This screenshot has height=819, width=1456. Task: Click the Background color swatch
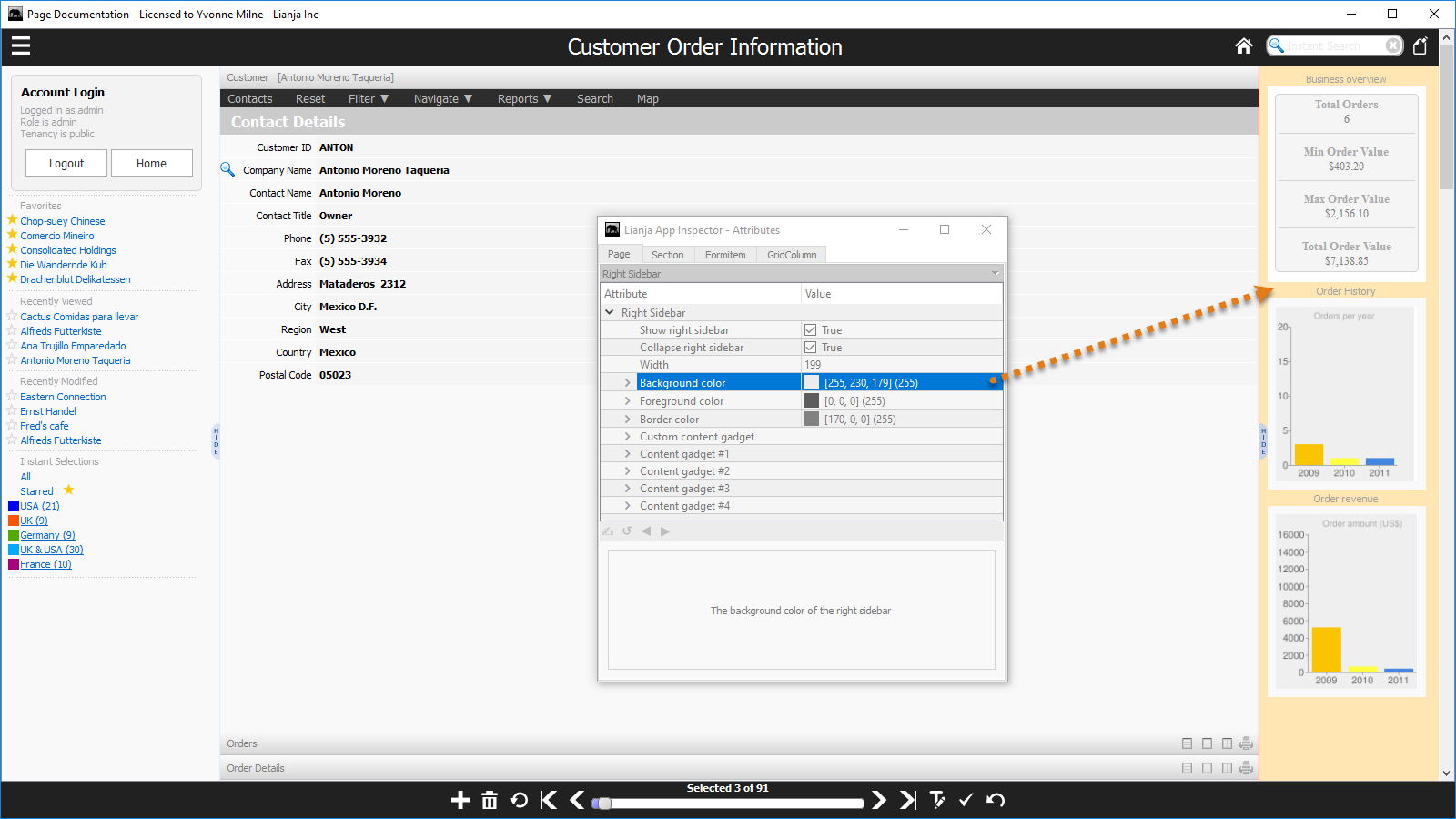point(812,383)
